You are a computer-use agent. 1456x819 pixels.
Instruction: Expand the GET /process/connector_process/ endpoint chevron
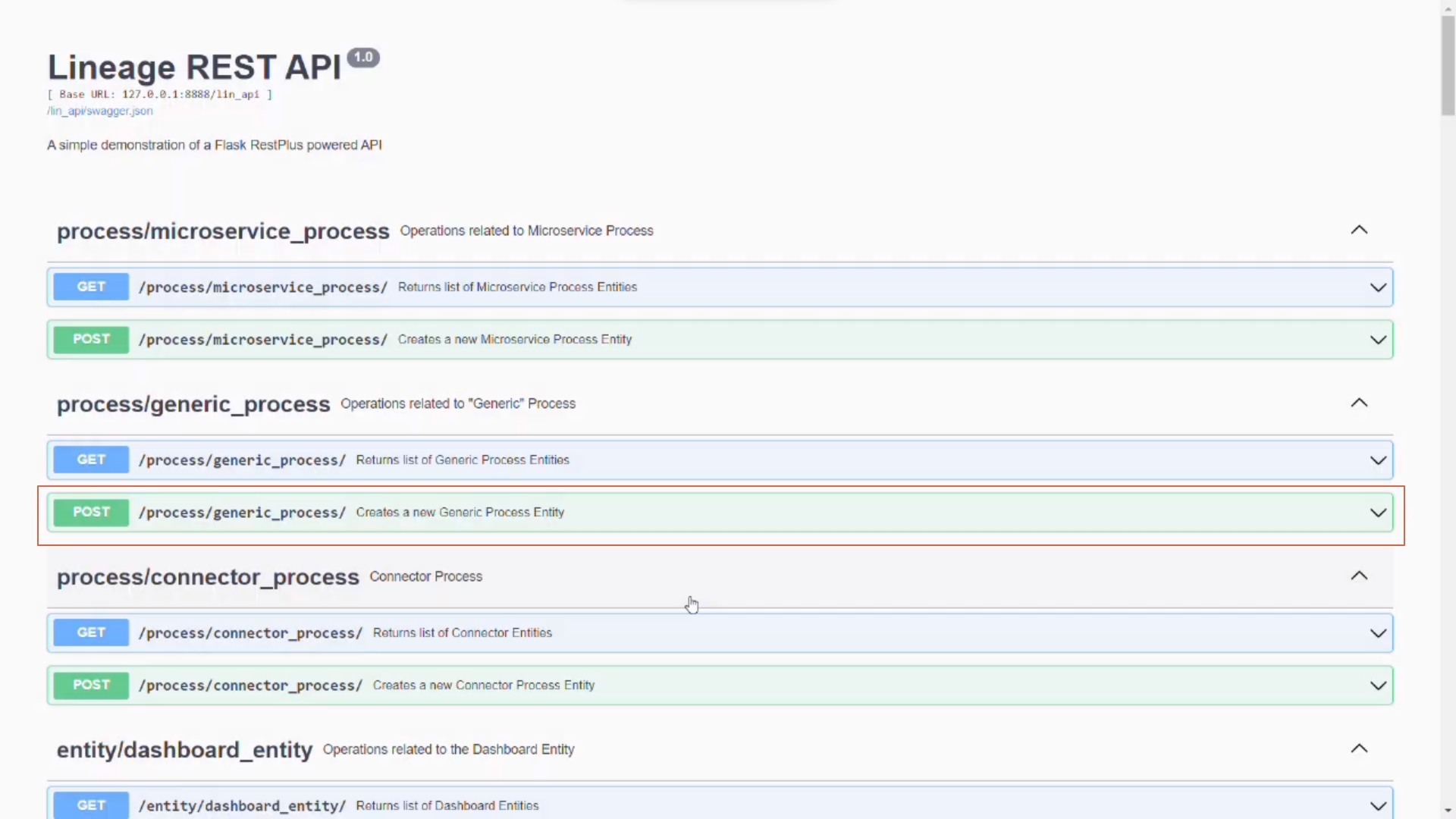coord(1378,633)
